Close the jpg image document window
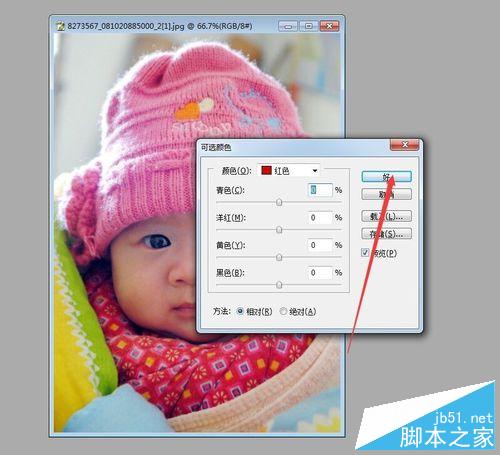The image size is (500, 455). tap(329, 26)
